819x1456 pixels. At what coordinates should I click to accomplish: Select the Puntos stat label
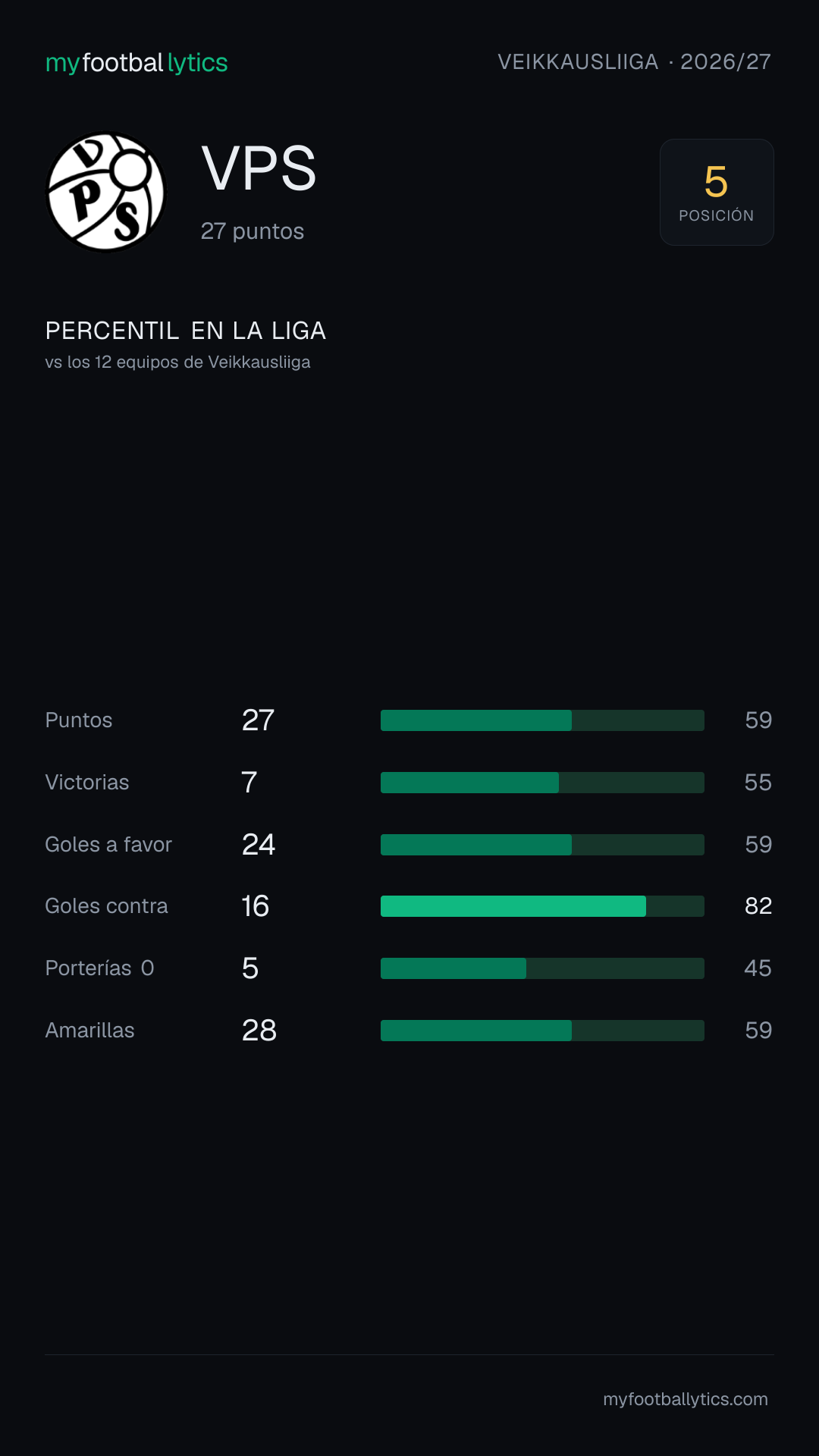point(79,720)
